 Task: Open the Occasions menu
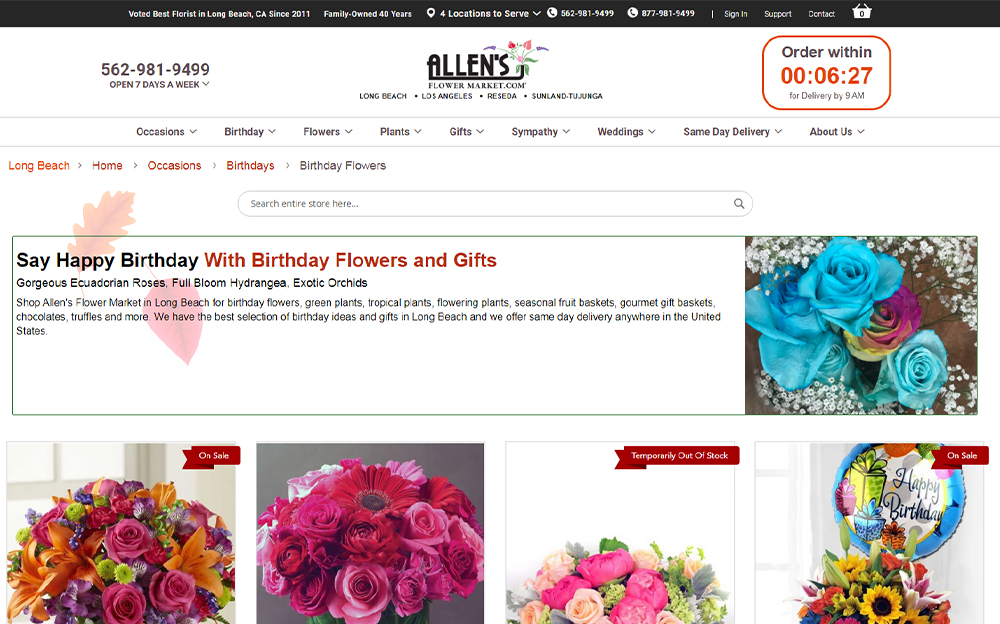[166, 131]
